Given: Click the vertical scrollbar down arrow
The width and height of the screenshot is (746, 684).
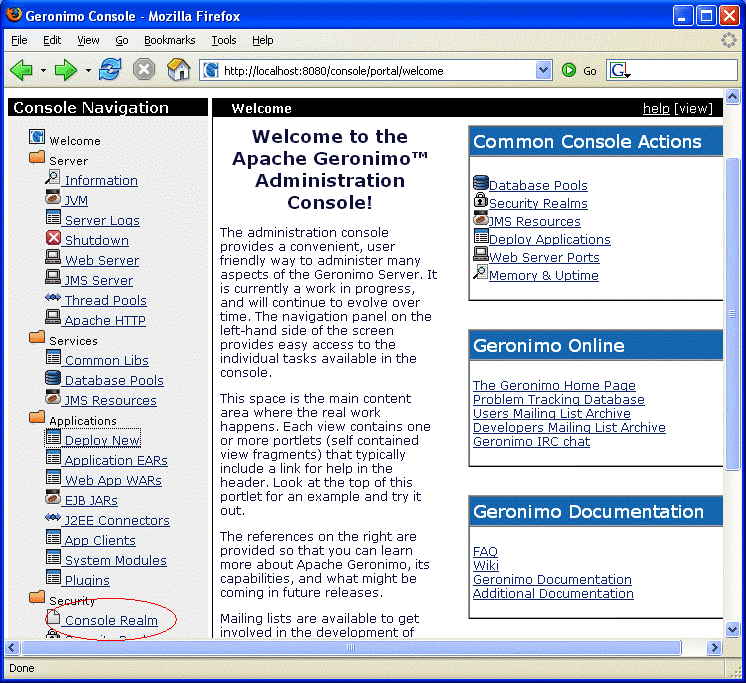Looking at the screenshot, I should tap(733, 629).
